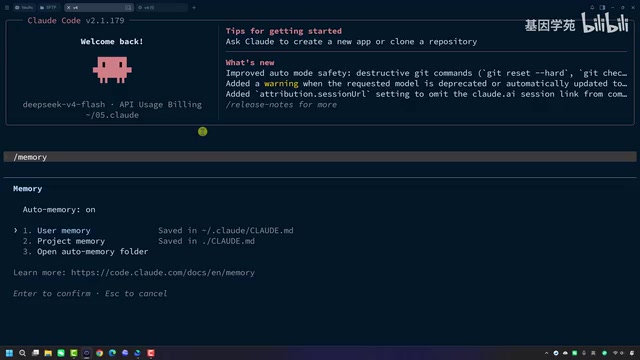
Task: Open notifications bell in title bar
Action: pyautogui.click(x=592, y=7)
